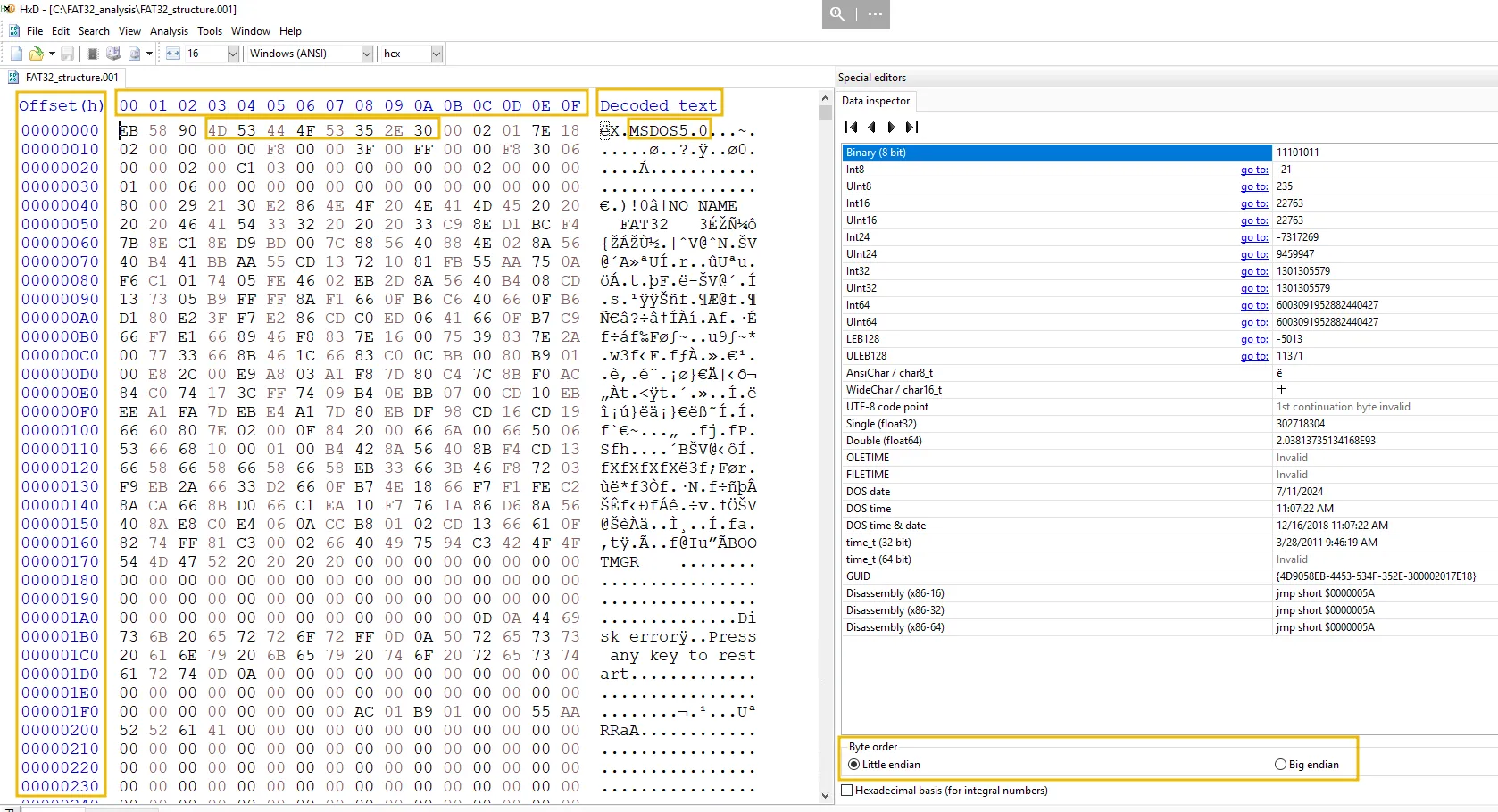Open the hex offset base dropdown
1498x812 pixels.
437,54
